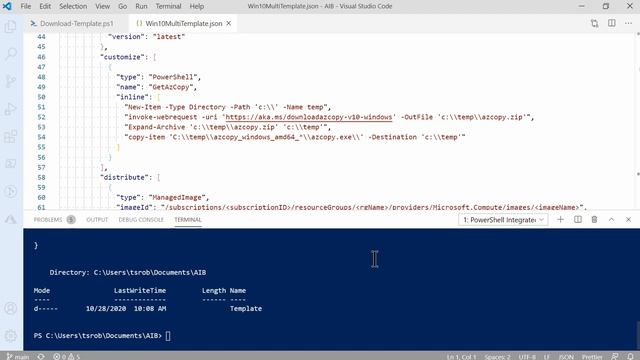
Task: Click Ln 1, Col 1 in status bar
Action: coord(461,357)
